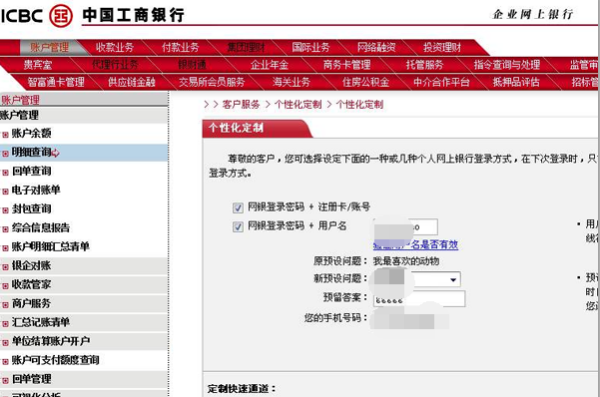Click the ICBC round logo emblem
Screen dimensions: 600x397
click(x=61, y=15)
